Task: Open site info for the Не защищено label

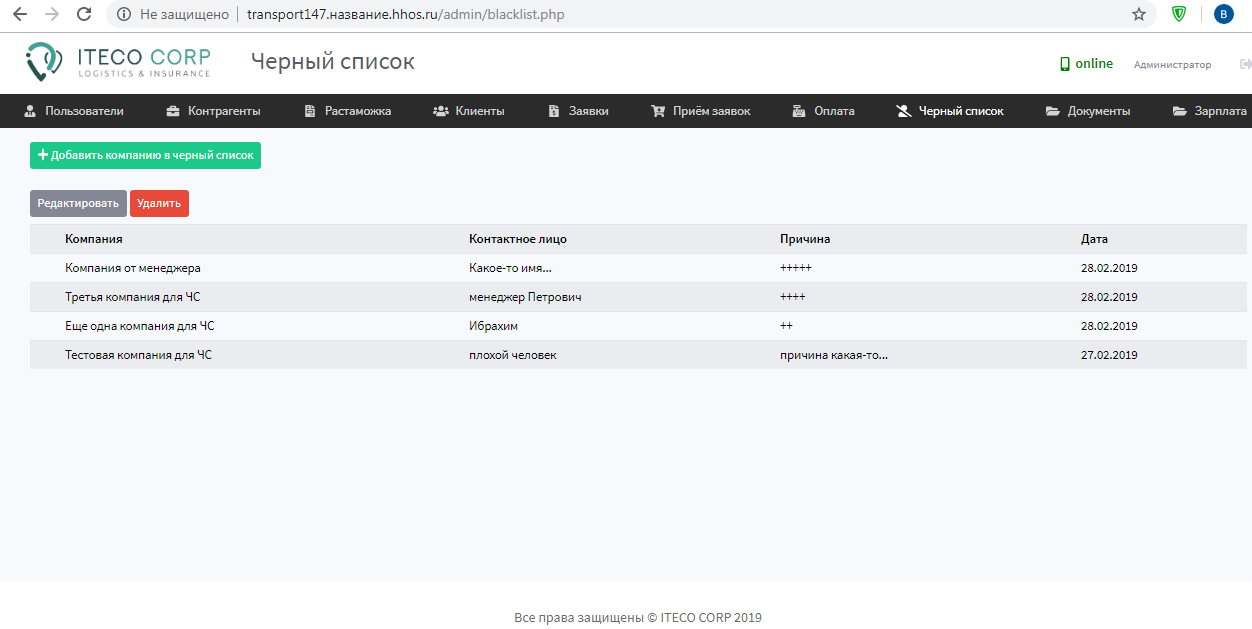Action: (x=173, y=14)
